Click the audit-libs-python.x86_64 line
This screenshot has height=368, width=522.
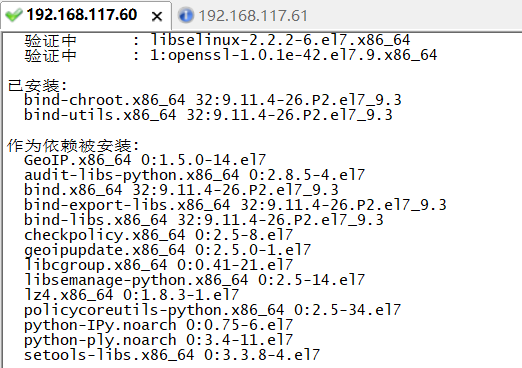(x=194, y=175)
